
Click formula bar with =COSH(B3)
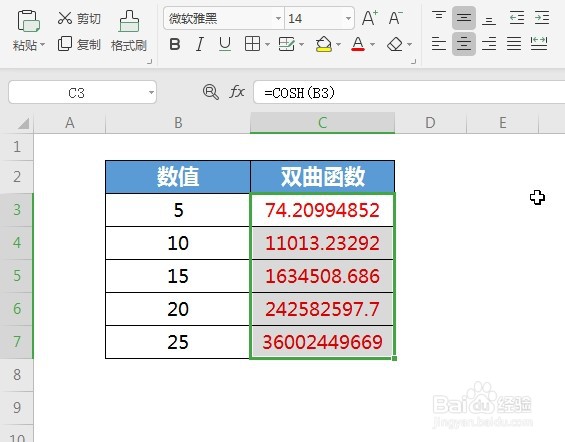coord(409,93)
